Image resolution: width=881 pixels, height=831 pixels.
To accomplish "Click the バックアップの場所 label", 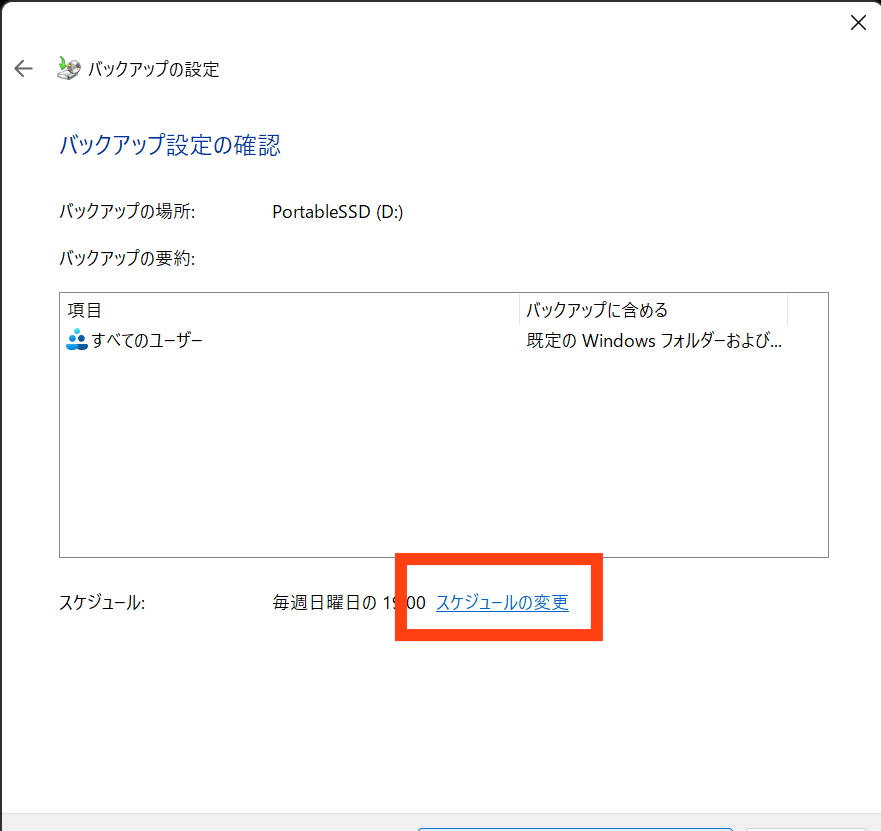I will [127, 212].
